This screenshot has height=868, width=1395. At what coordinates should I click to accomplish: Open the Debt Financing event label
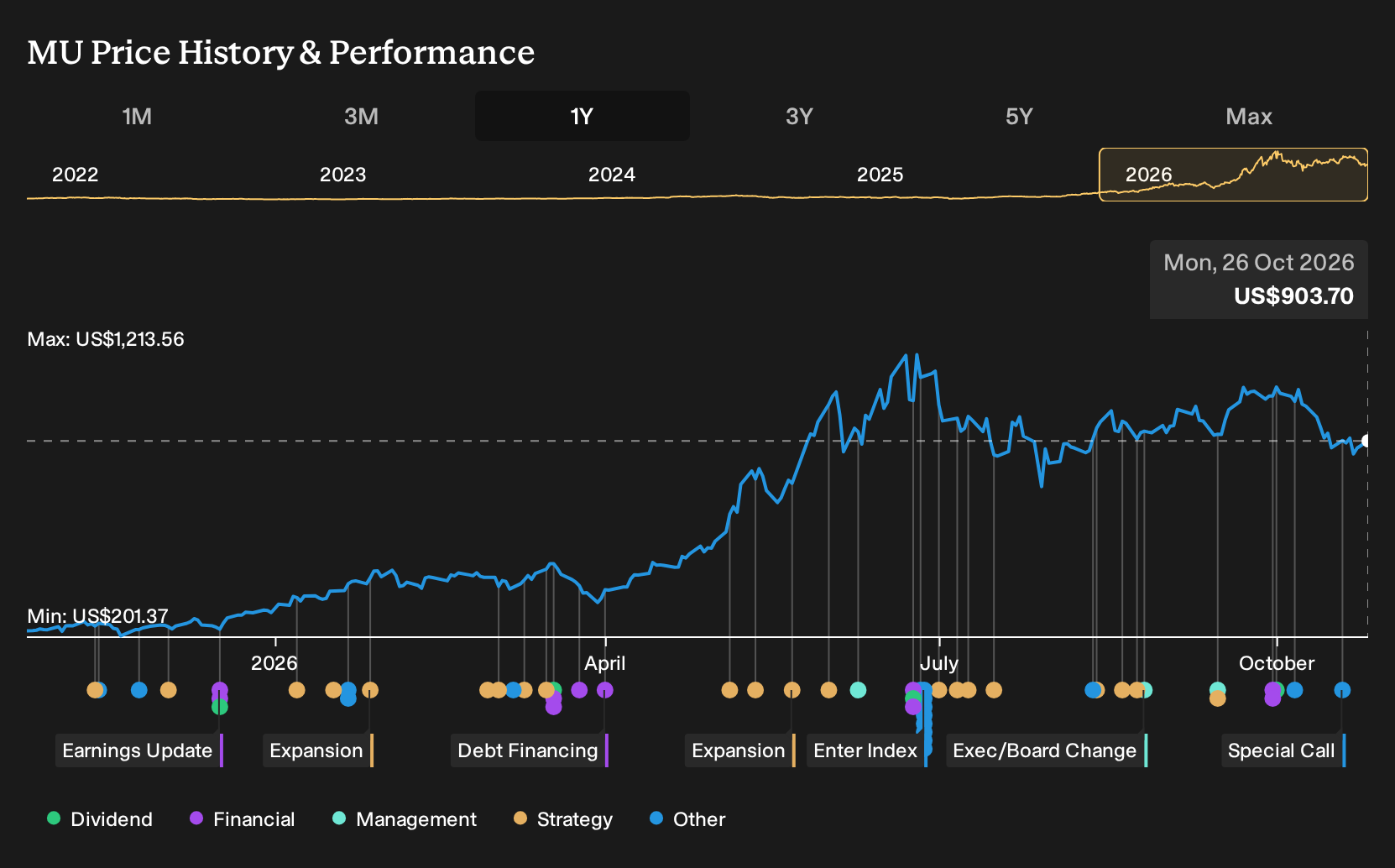coord(529,750)
